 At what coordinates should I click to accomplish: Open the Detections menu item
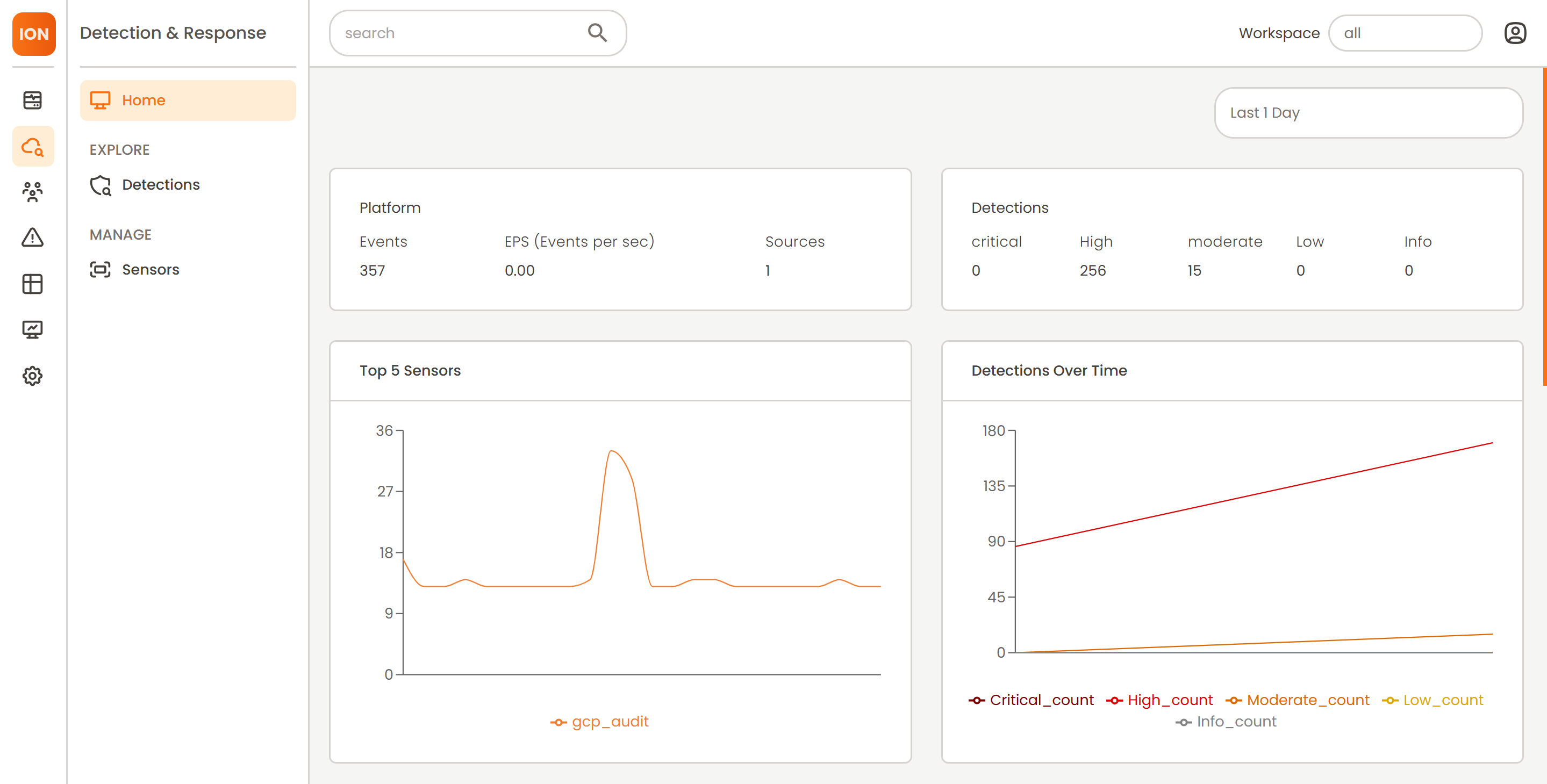coord(160,185)
